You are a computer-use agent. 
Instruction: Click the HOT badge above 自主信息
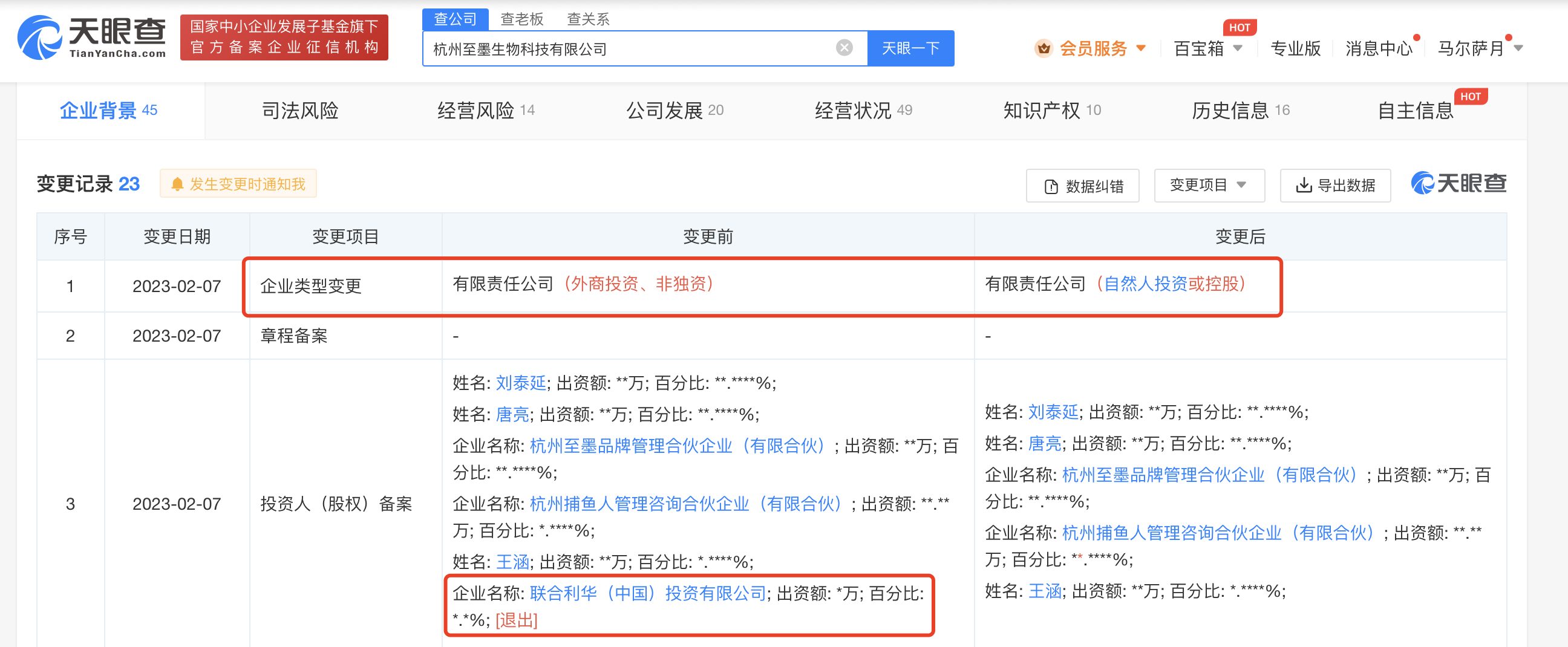pos(1470,96)
